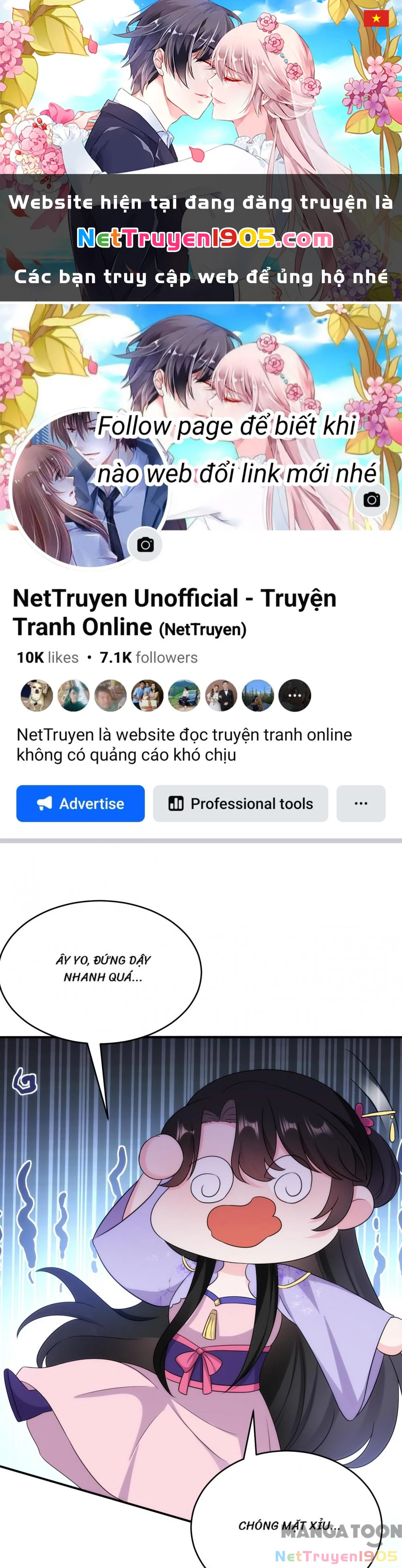Open the three-dots more options button

click(361, 803)
